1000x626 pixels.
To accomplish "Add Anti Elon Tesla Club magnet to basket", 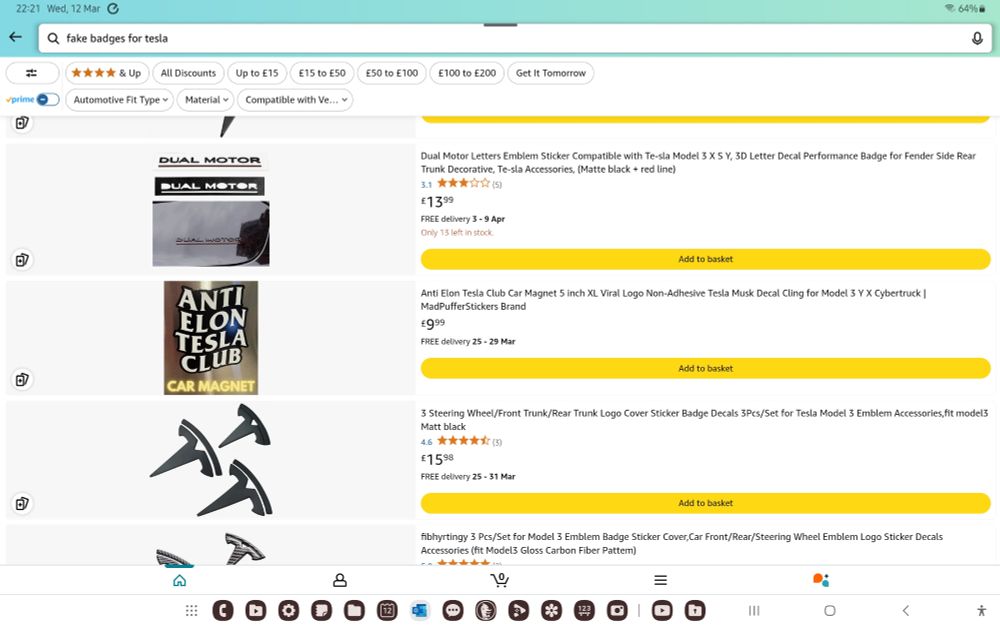I will (x=705, y=368).
